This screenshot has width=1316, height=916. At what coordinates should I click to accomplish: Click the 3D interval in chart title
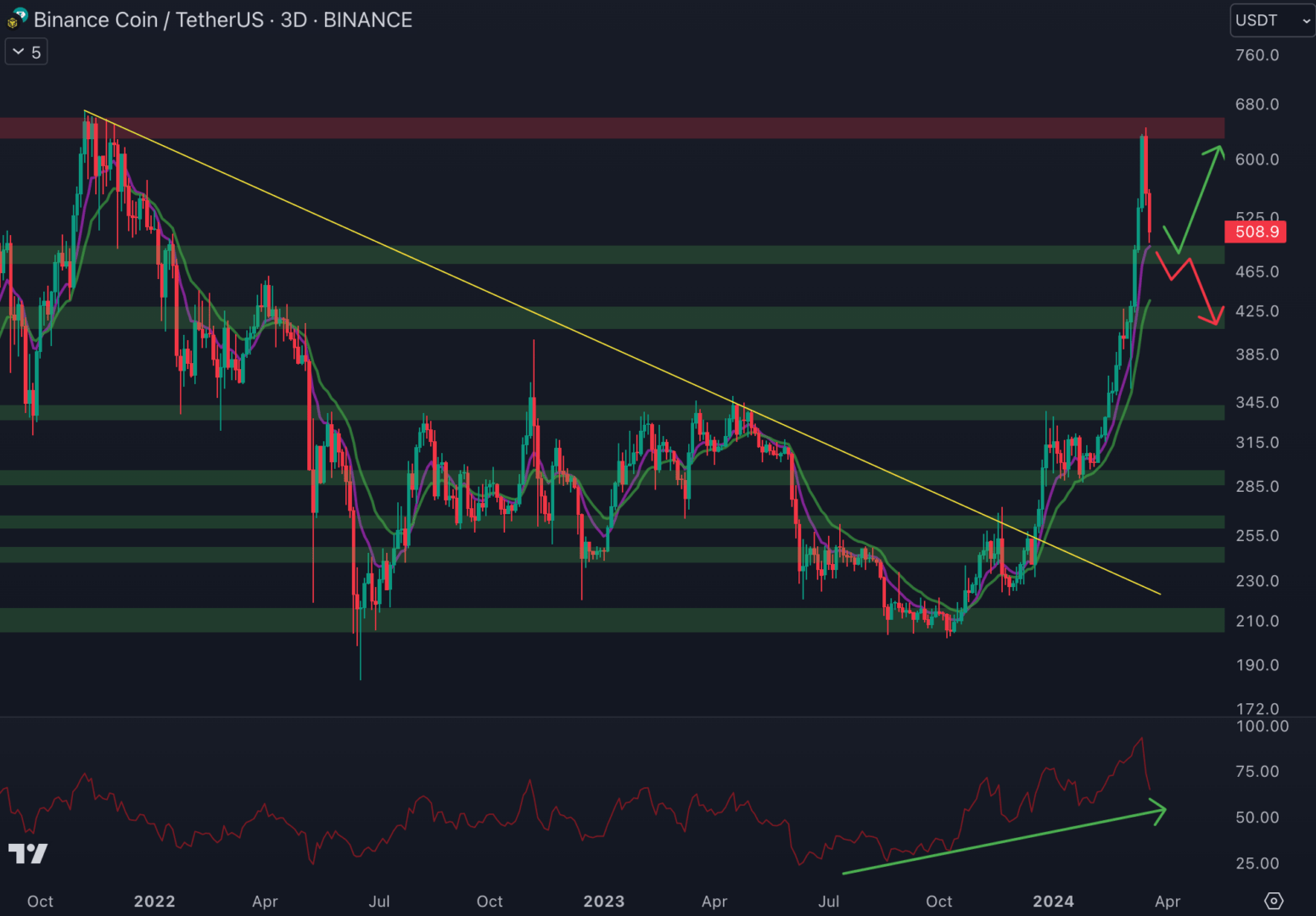[x=294, y=20]
